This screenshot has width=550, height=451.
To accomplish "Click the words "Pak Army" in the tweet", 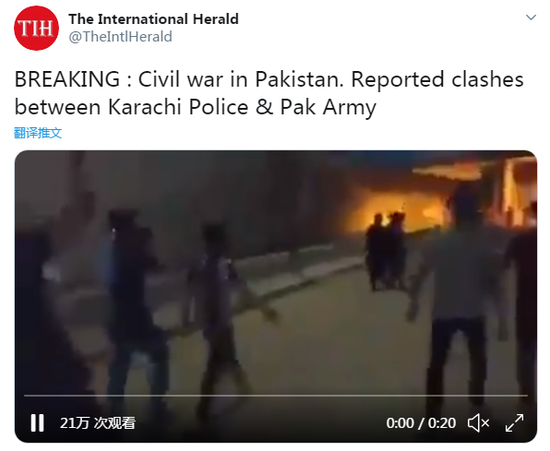I will click(328, 107).
